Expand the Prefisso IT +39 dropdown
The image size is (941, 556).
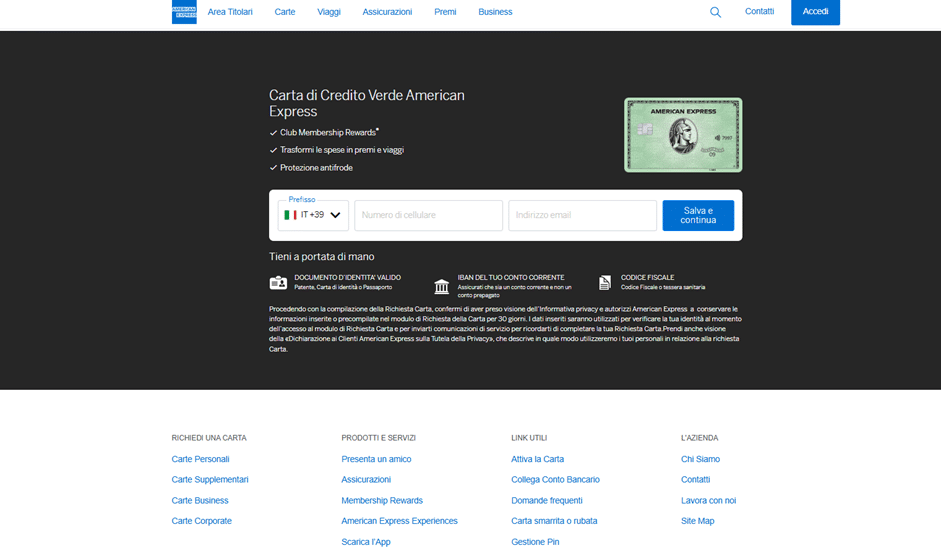(313, 215)
